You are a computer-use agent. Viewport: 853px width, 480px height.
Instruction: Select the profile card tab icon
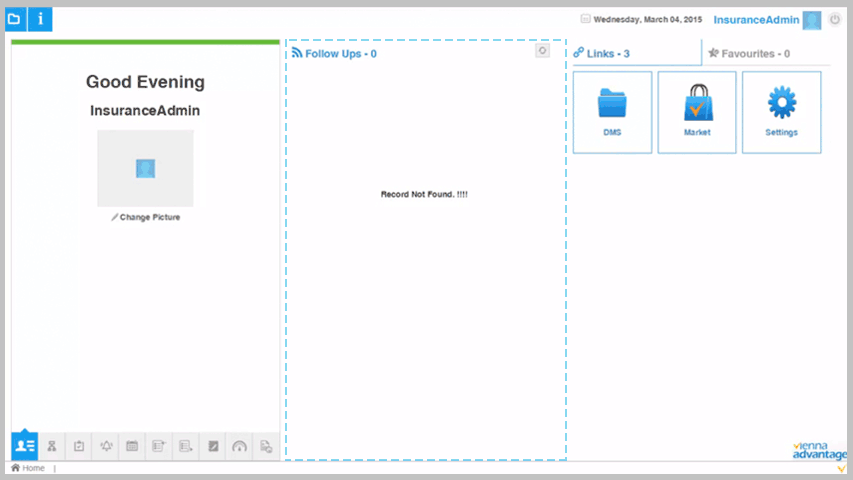[24, 446]
